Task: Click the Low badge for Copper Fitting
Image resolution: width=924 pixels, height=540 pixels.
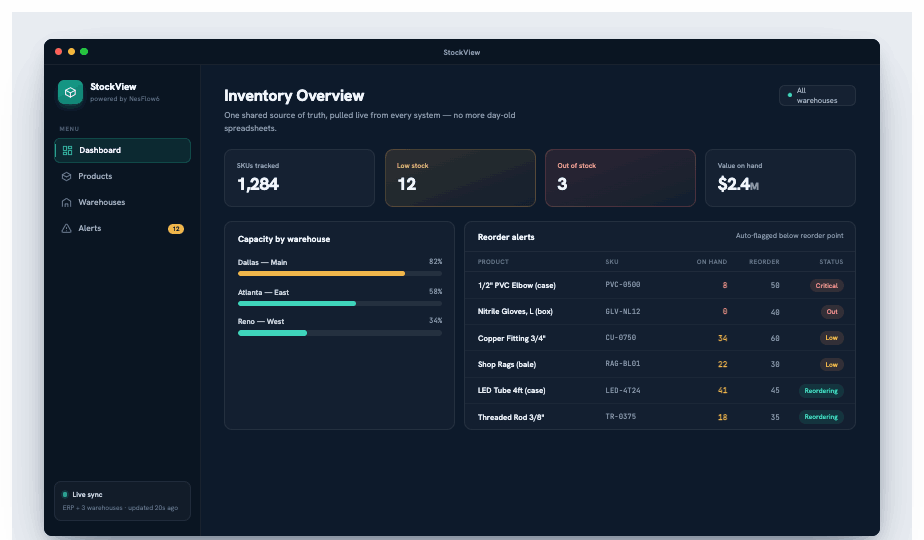Action: pos(831,338)
